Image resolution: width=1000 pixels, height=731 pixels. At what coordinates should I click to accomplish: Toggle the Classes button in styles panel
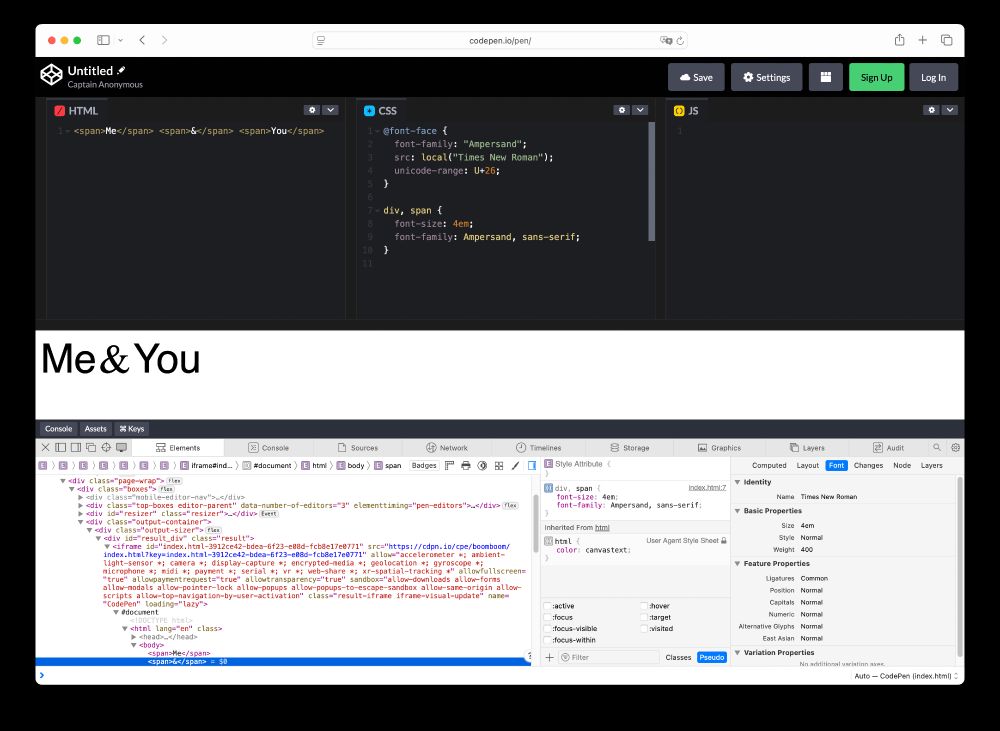click(x=678, y=657)
